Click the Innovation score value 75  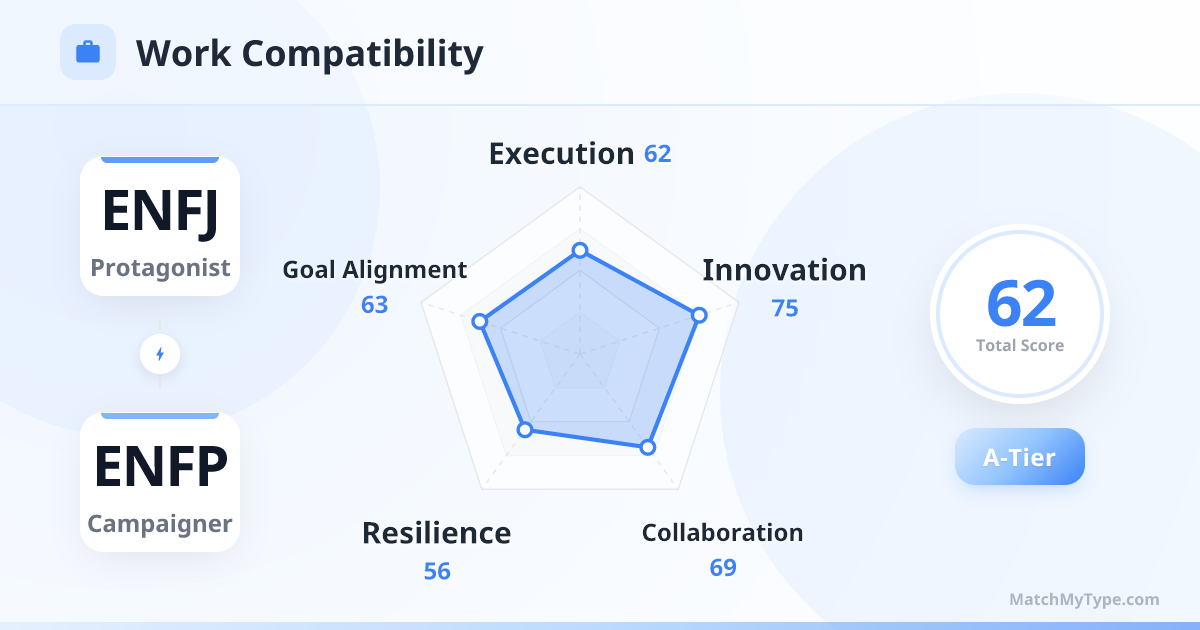coord(785,308)
